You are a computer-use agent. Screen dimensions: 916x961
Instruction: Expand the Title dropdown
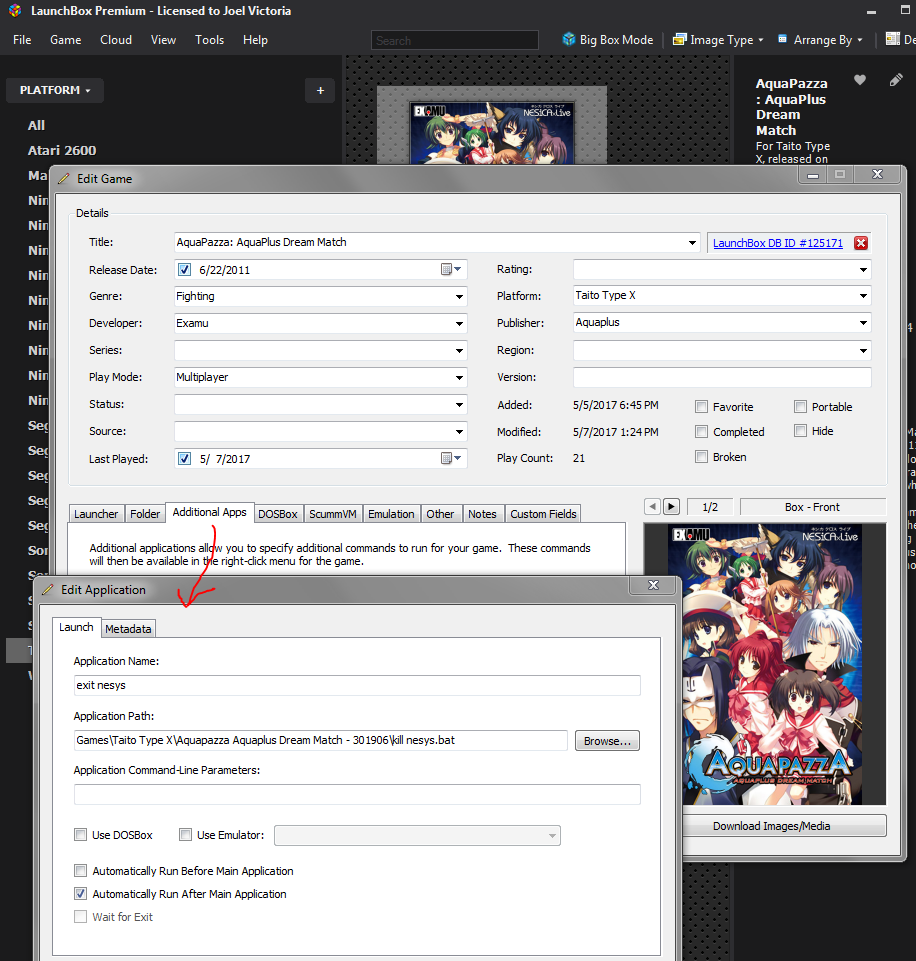coord(692,243)
